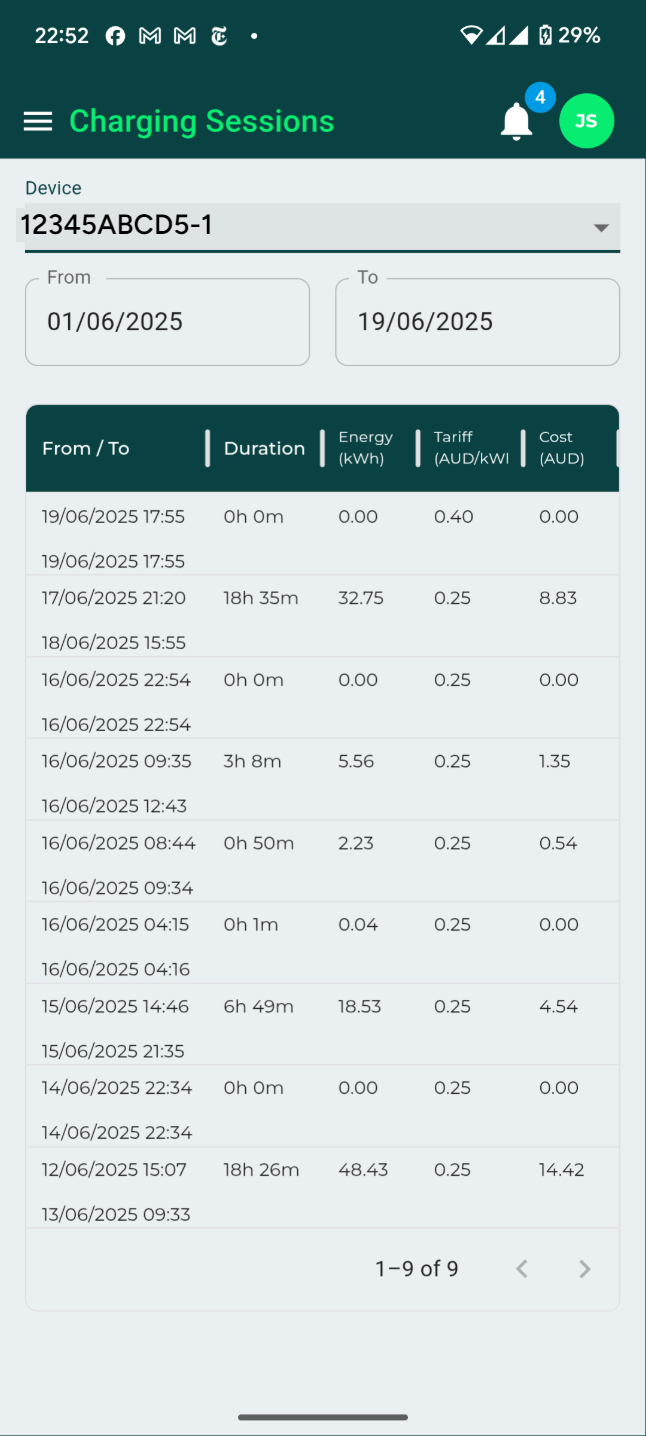646x1436 pixels.
Task: Select the 12/06/2025 15:07 session row
Action: [322, 1188]
